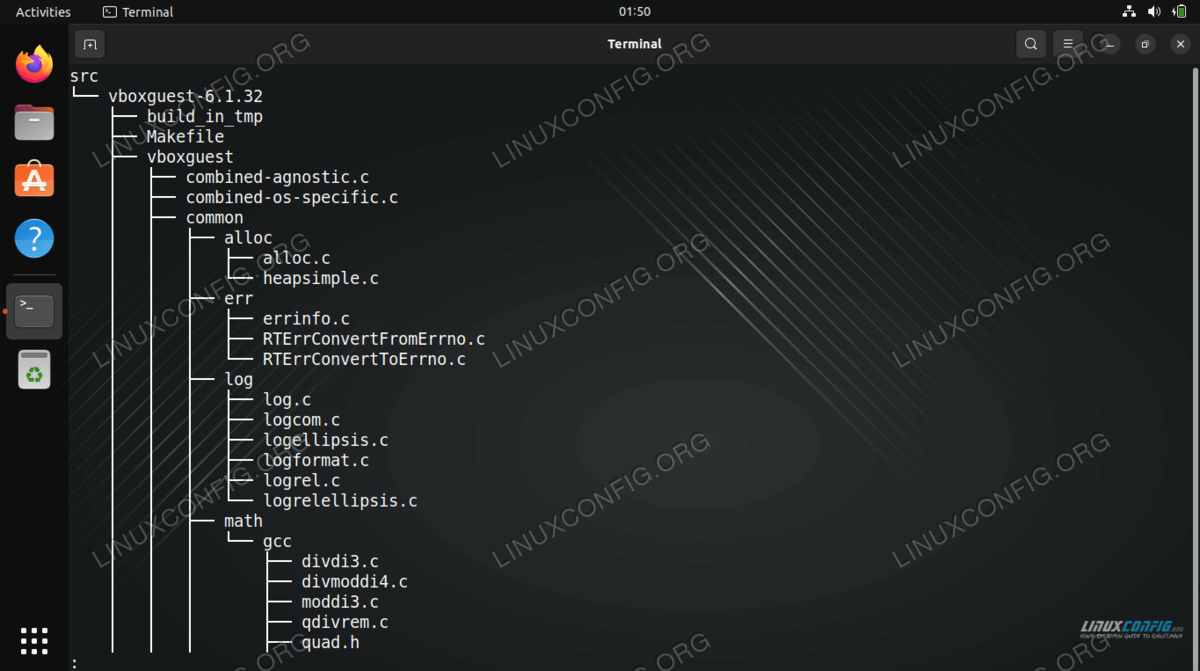Open the Trash from the dock
Viewport: 1200px width, 671px height.
(x=34, y=369)
